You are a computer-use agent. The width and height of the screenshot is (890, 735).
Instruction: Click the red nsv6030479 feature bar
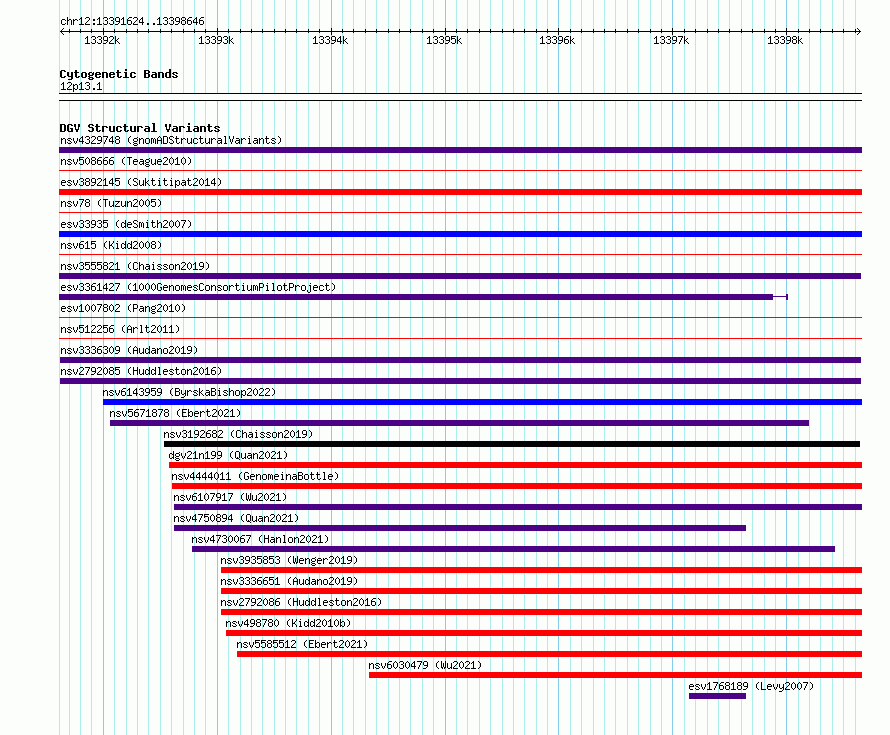click(x=615, y=675)
